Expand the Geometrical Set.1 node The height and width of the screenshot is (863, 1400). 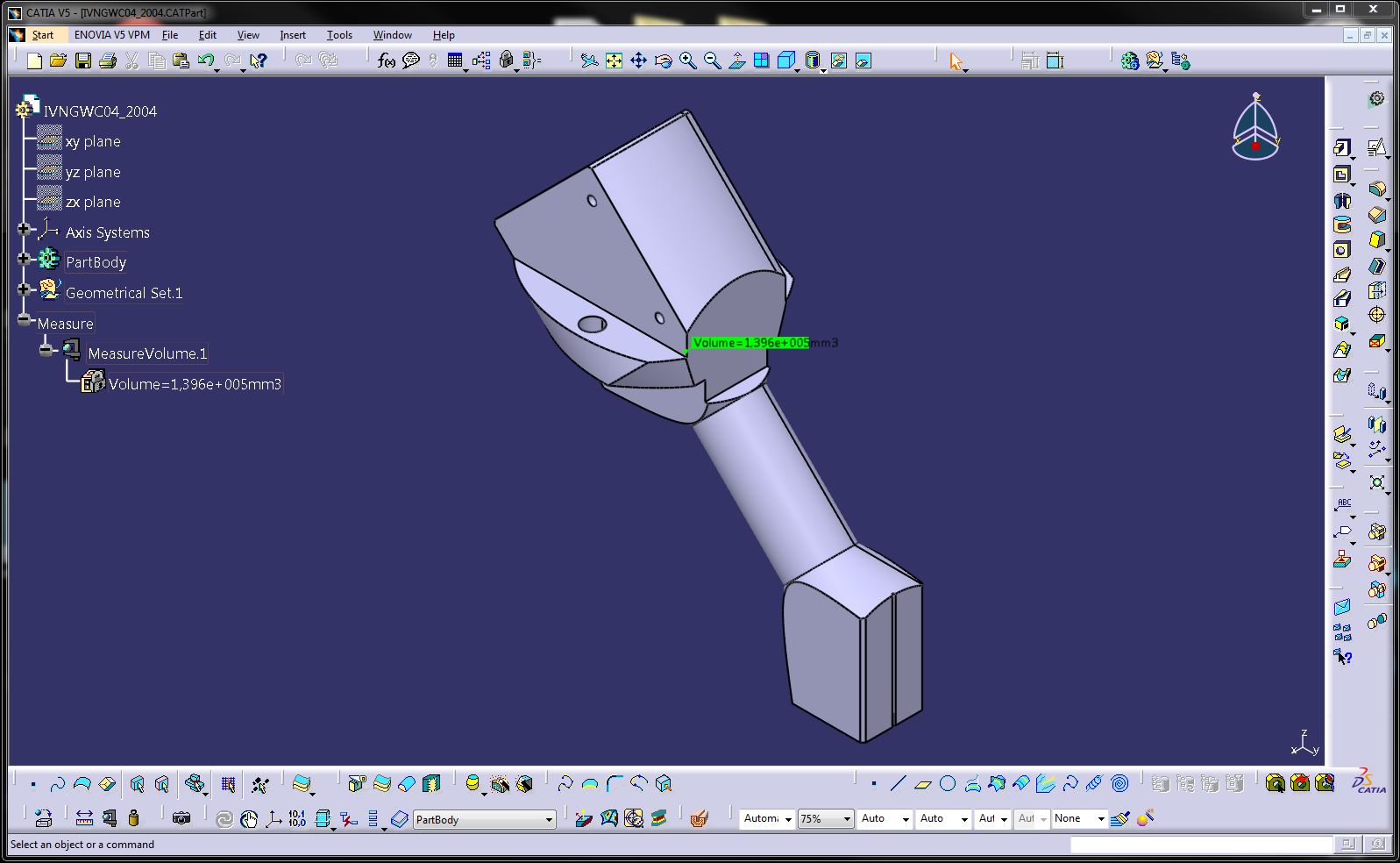coord(24,289)
